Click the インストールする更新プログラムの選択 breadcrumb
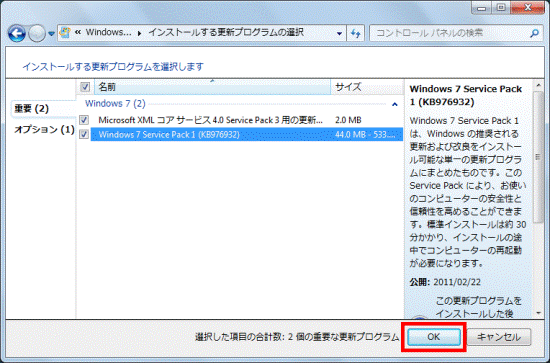 tap(226, 32)
